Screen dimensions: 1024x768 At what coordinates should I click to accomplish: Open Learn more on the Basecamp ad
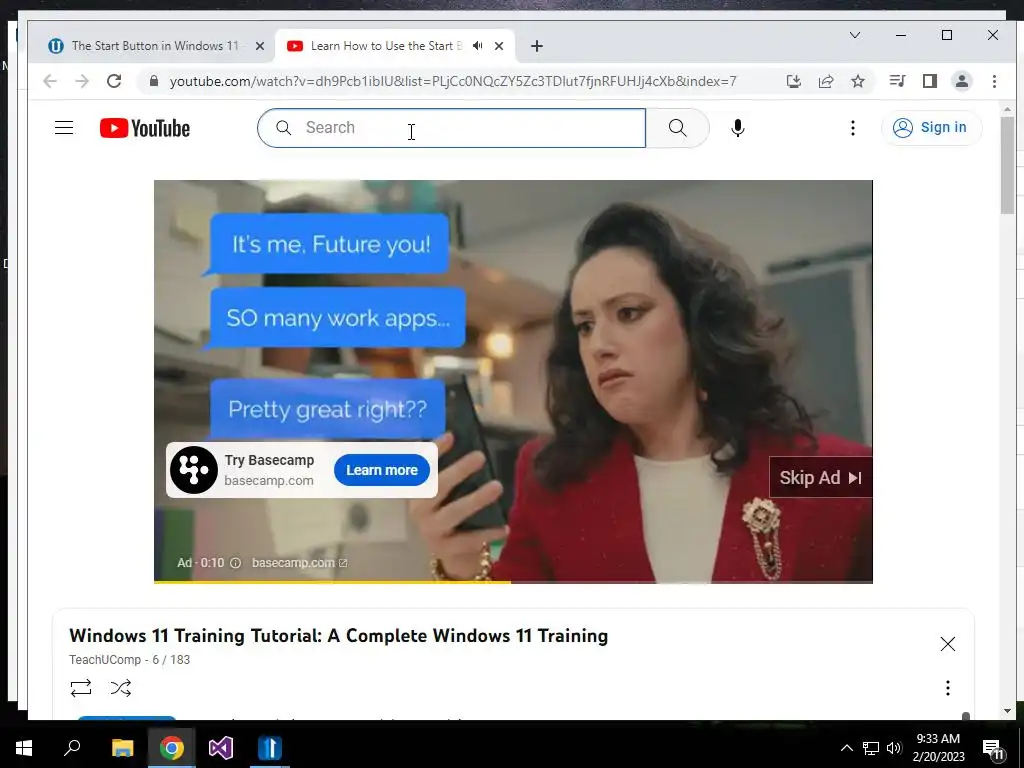click(381, 470)
